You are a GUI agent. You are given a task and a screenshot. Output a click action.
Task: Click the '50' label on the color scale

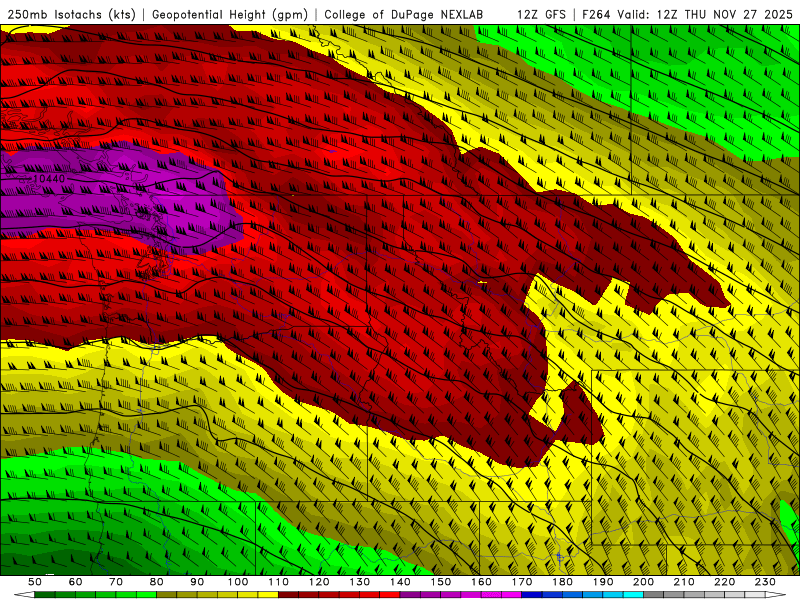[35, 582]
